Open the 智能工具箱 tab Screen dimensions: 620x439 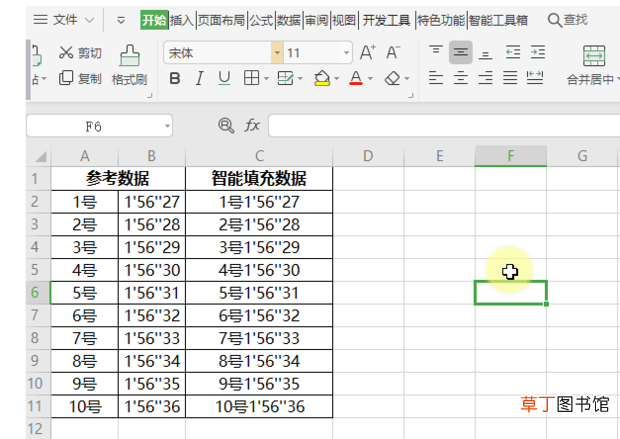click(x=498, y=20)
